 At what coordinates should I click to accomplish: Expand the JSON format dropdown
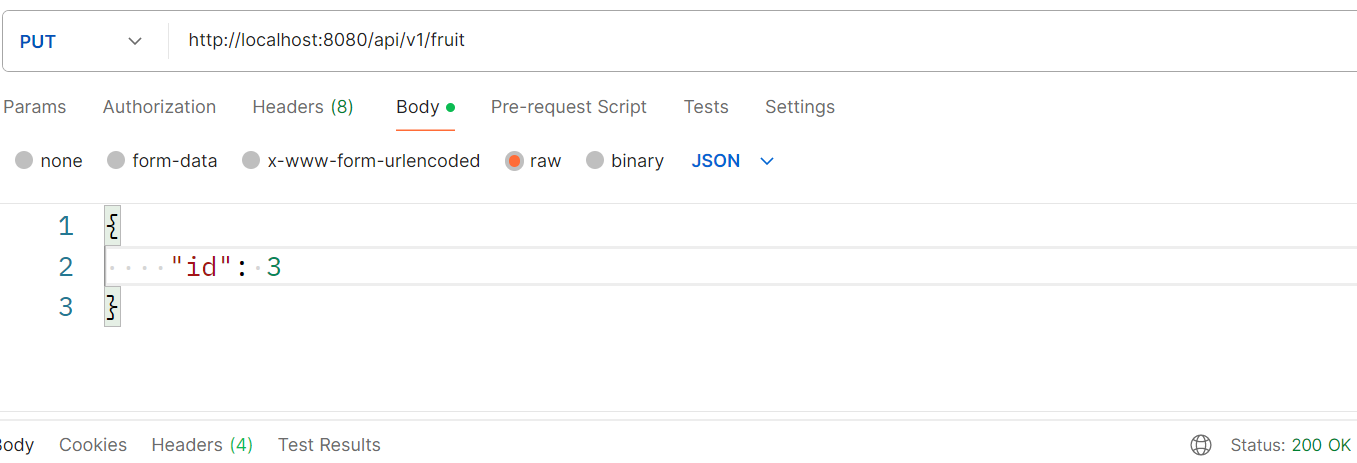pyautogui.click(x=733, y=161)
